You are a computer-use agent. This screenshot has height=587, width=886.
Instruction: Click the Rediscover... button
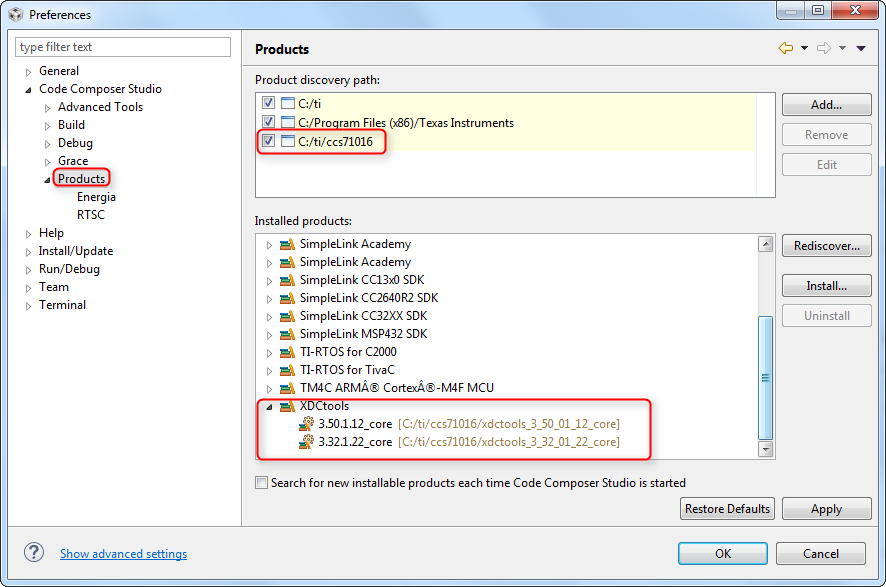[827, 246]
